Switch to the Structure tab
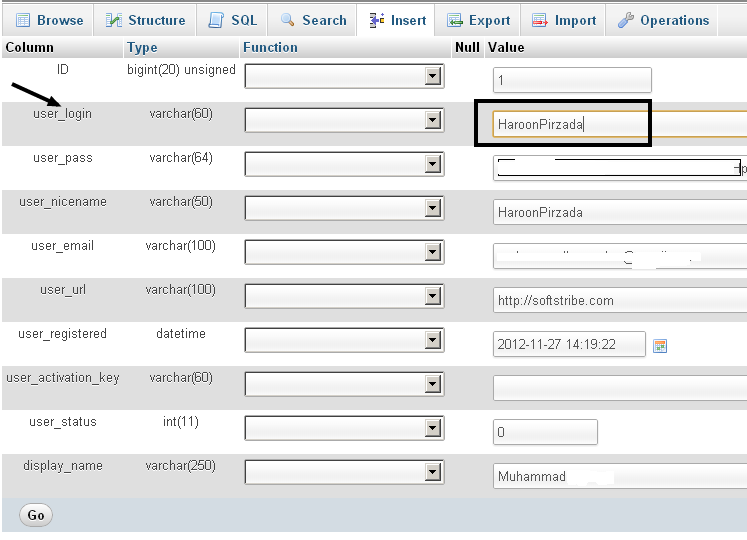The height and width of the screenshot is (540, 747). point(145,20)
